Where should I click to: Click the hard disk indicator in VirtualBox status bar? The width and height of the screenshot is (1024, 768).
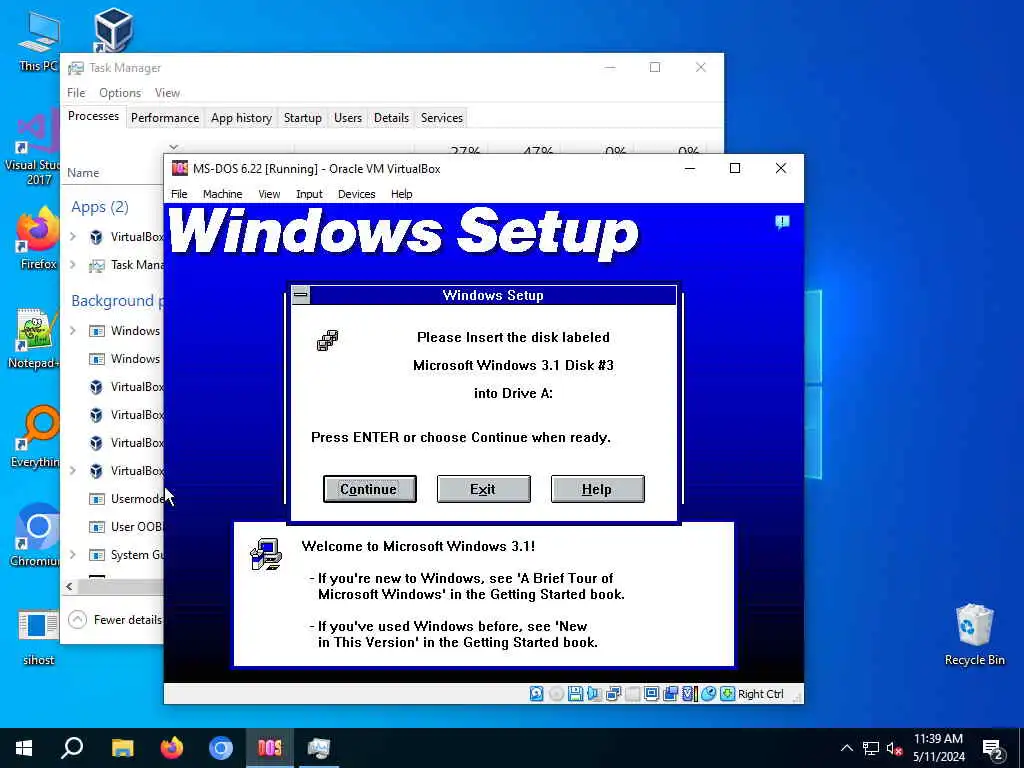point(536,694)
